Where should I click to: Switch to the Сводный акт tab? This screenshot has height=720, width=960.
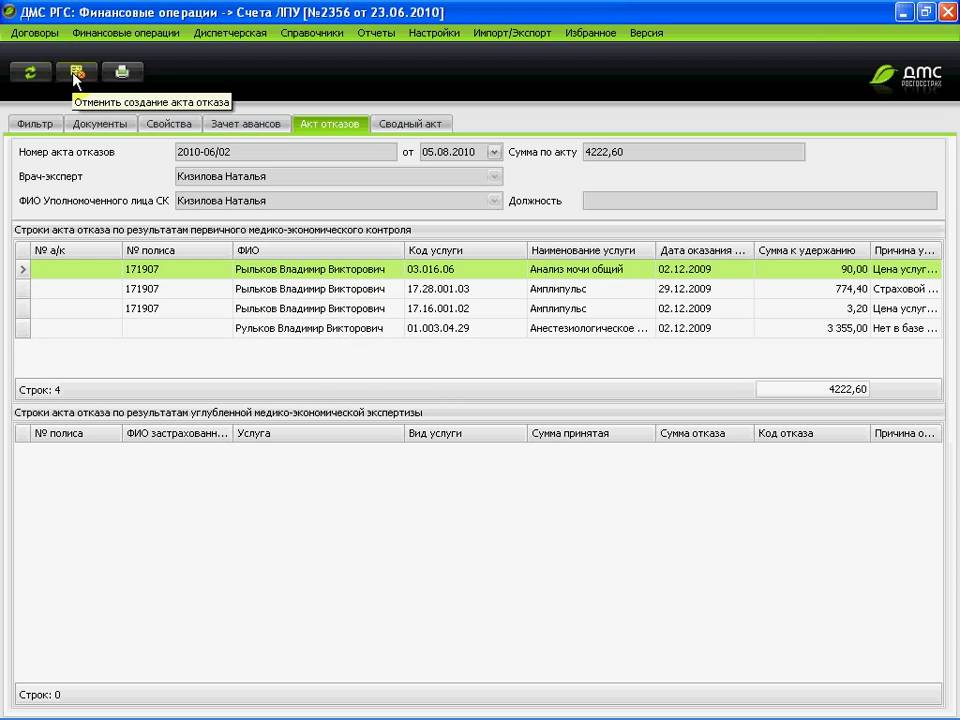(410, 124)
